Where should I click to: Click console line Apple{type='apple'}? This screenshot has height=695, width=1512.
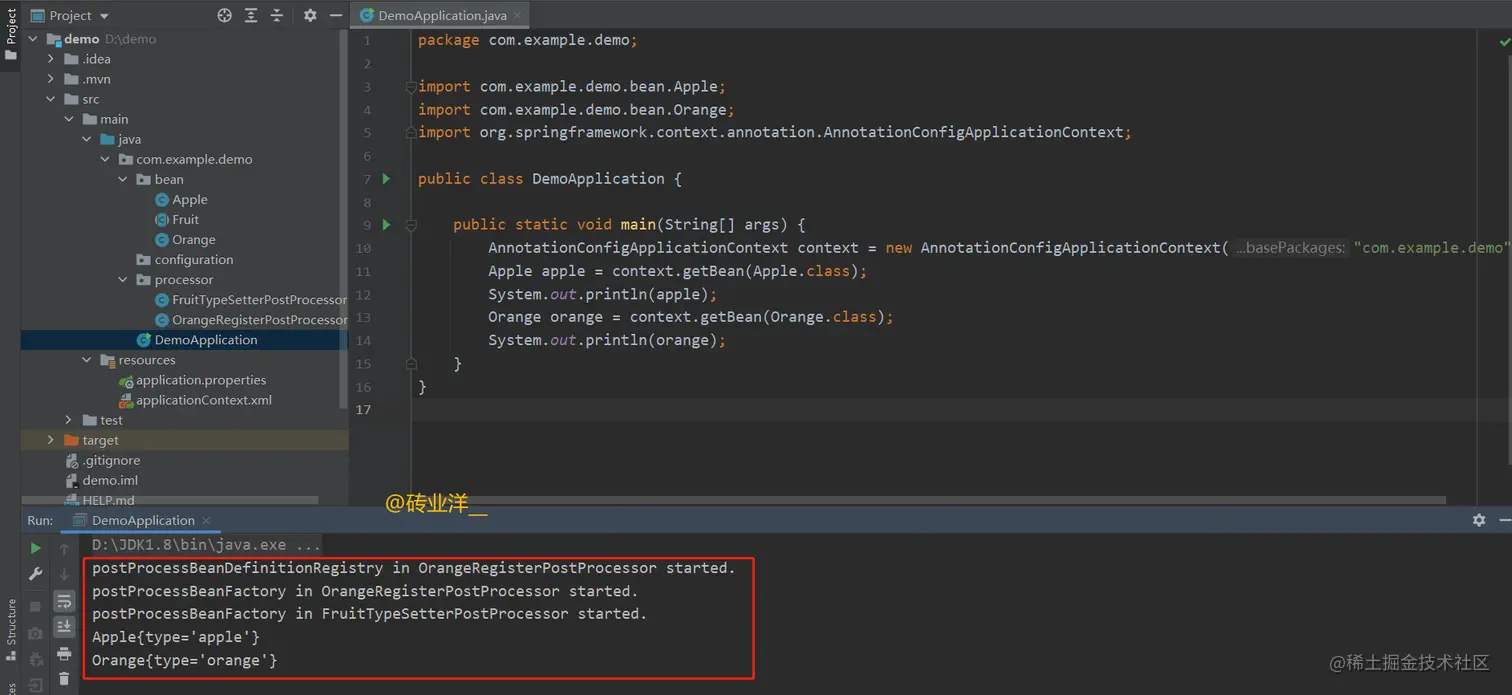[x=176, y=637]
